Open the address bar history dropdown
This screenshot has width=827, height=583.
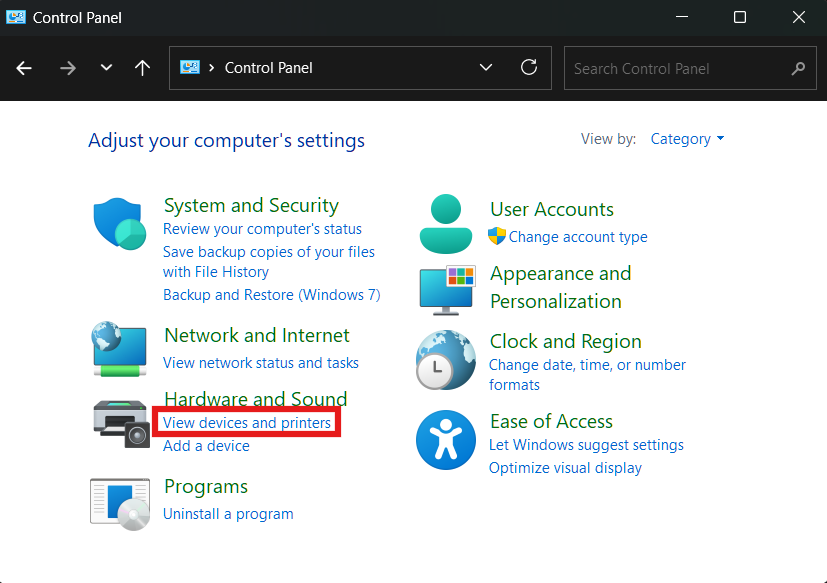pyautogui.click(x=486, y=68)
